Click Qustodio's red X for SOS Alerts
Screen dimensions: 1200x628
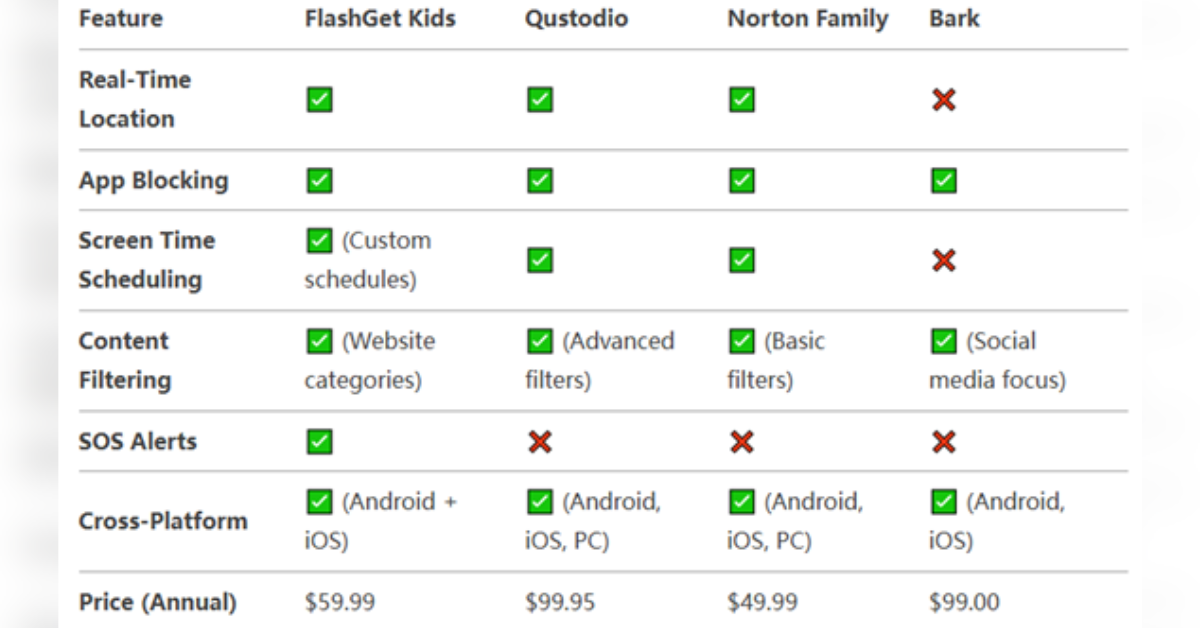coord(540,442)
